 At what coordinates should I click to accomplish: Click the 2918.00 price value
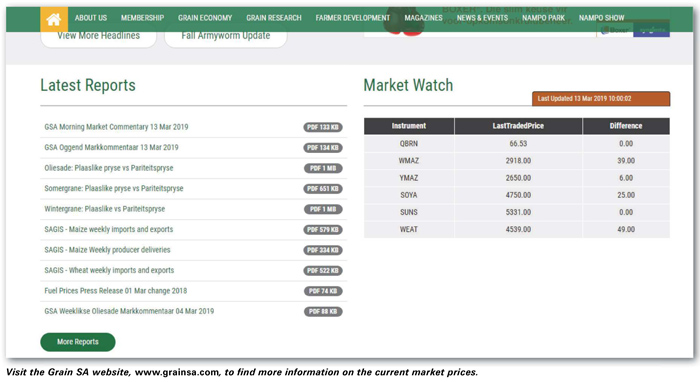pyautogui.click(x=518, y=161)
